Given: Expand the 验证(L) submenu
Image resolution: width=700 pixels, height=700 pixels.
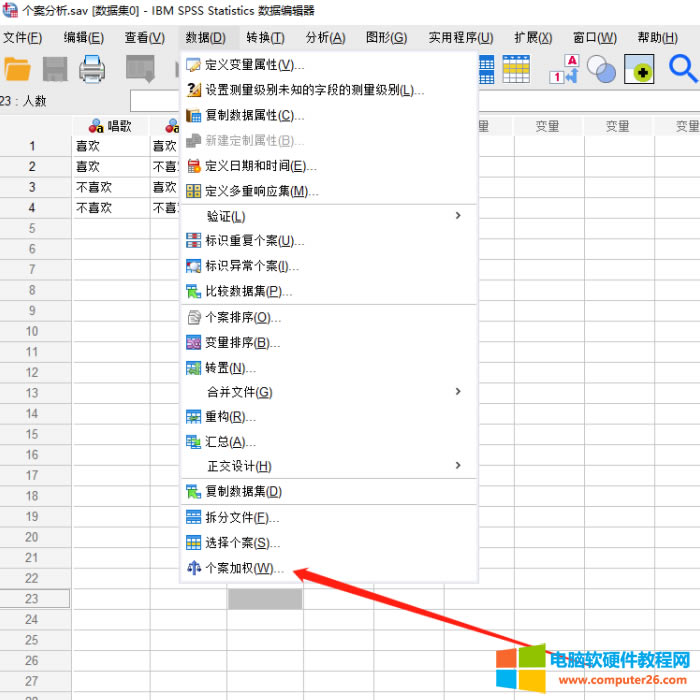Looking at the screenshot, I should coord(329,217).
